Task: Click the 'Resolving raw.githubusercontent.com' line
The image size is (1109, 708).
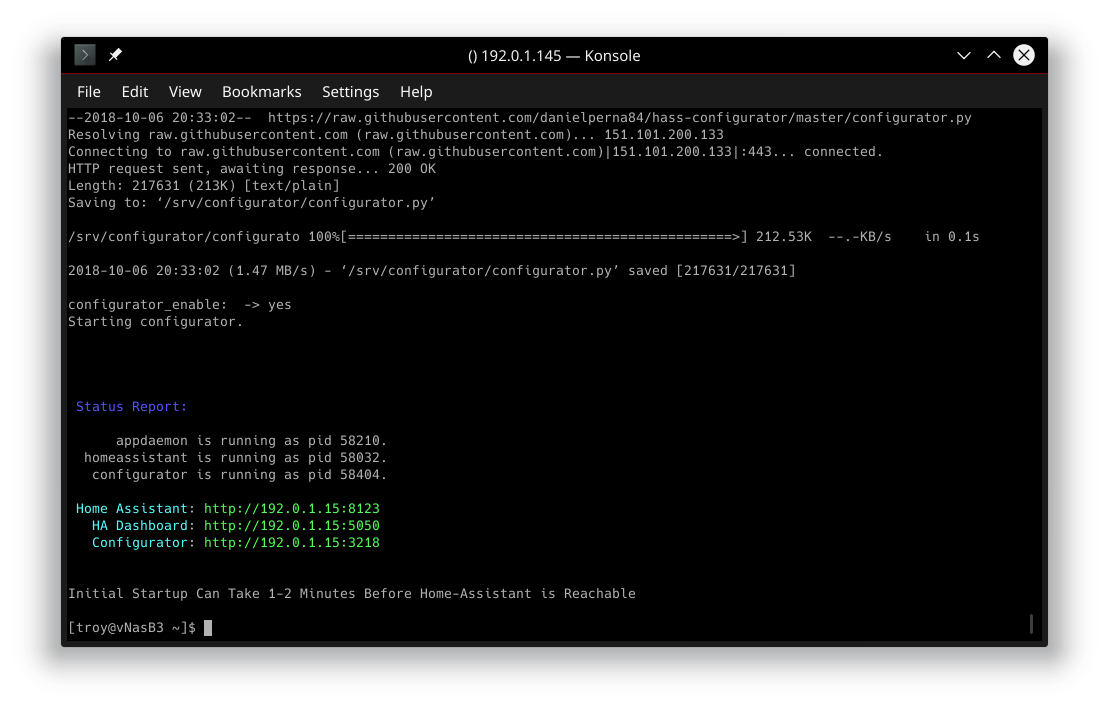Action: click(x=396, y=134)
